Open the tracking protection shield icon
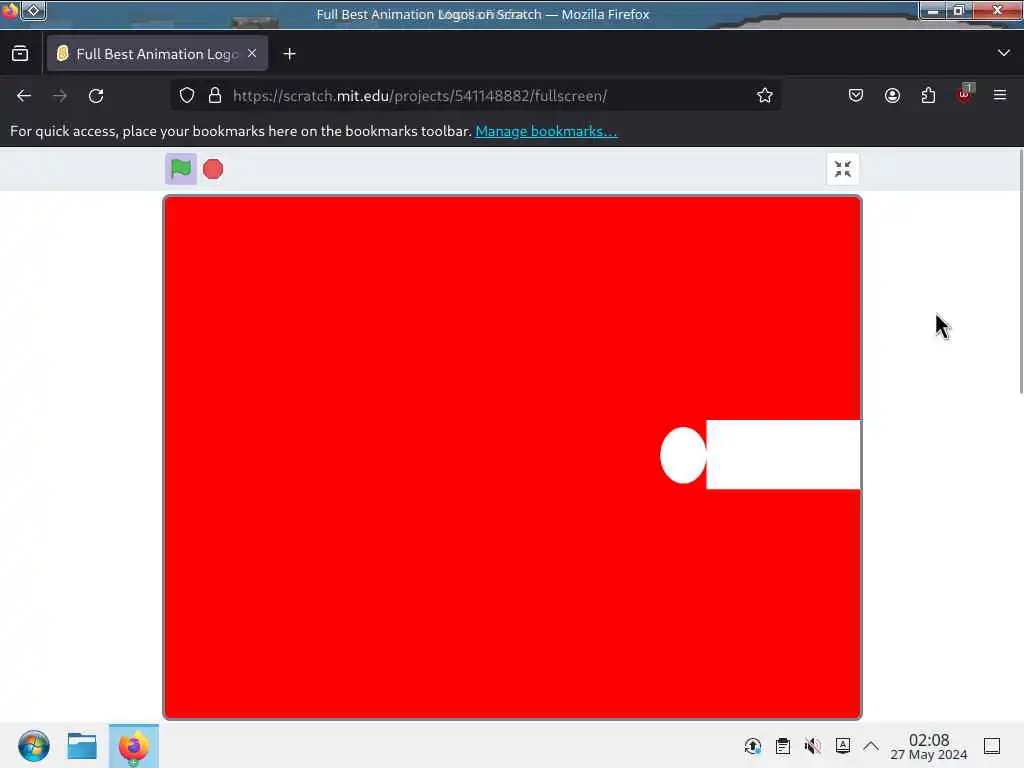Viewport: 1024px width, 768px height. 187,95
